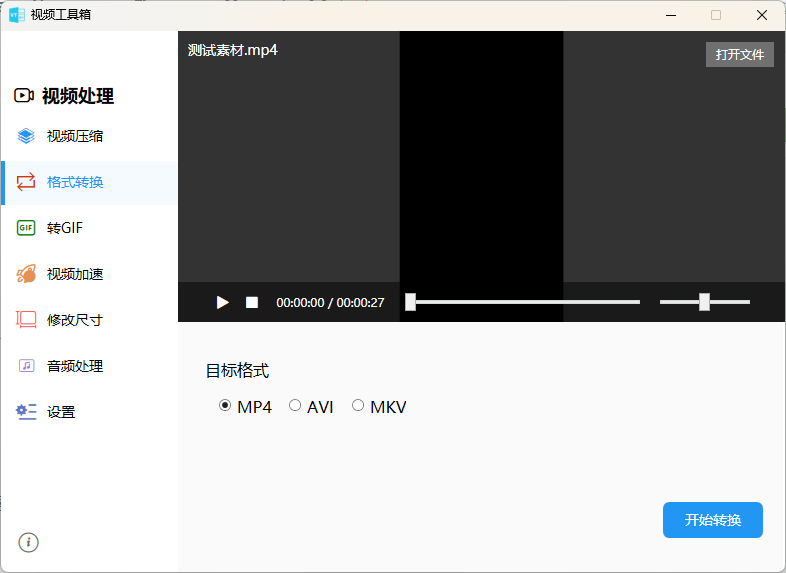This screenshot has width=786, height=573.
Task: Click the 打开文件 button
Action: (x=739, y=54)
